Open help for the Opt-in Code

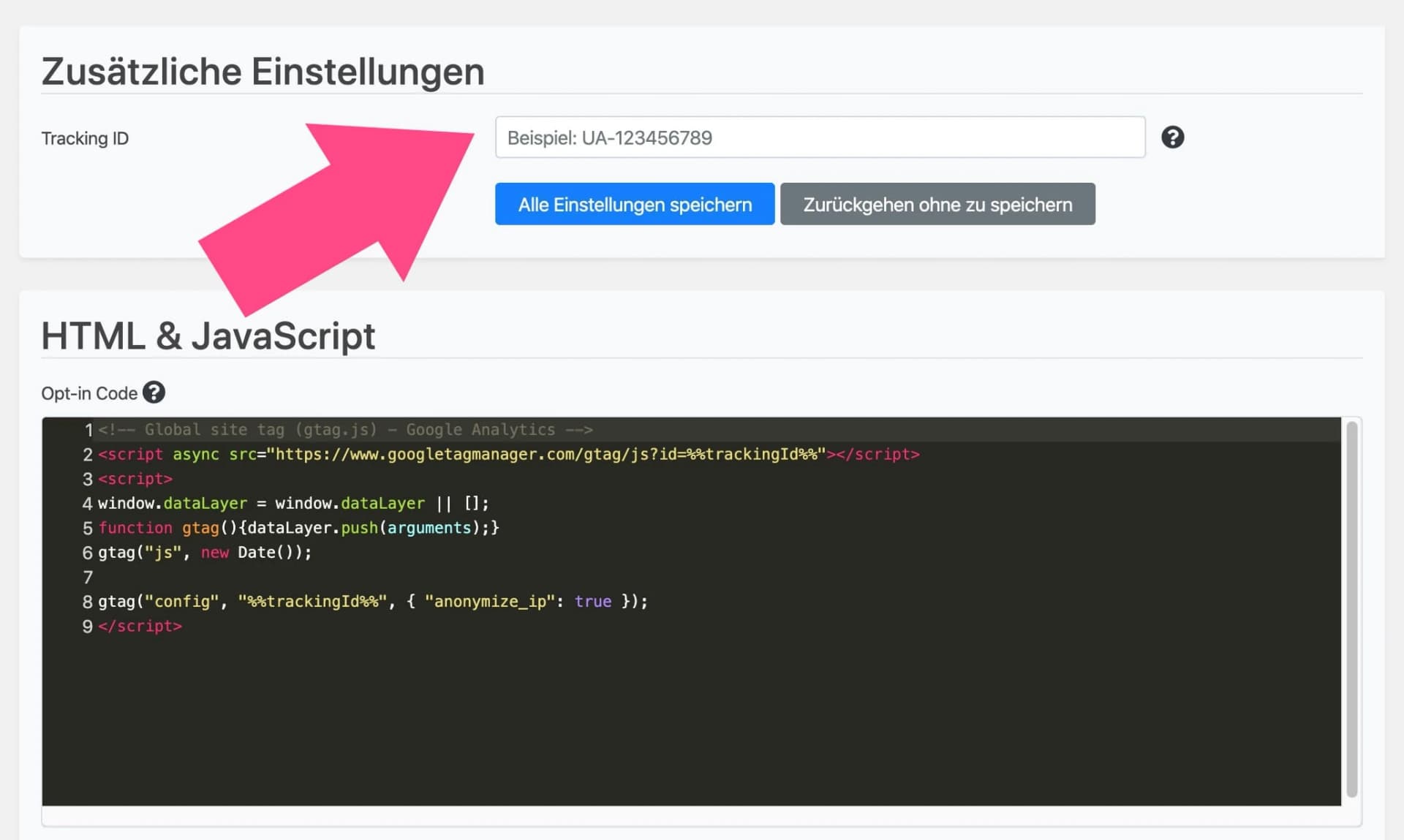154,392
